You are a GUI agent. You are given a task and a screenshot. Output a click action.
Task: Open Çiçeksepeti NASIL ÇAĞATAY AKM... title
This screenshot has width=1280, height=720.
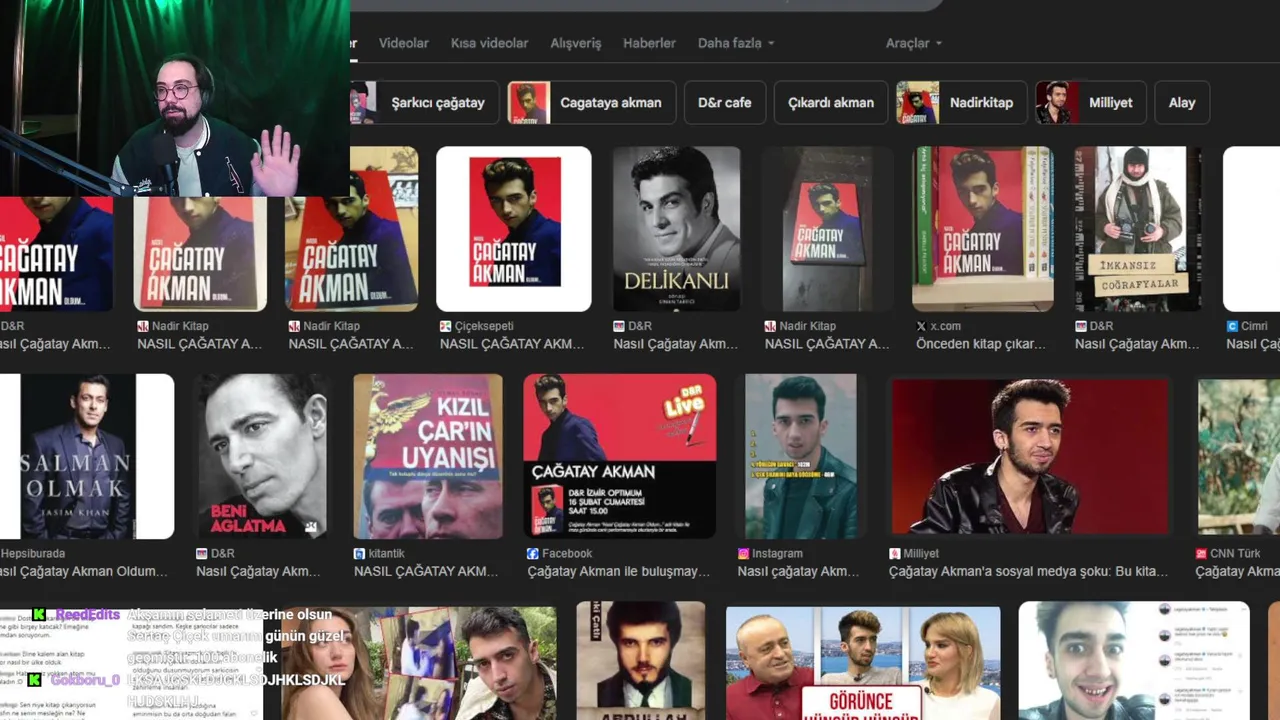click(x=512, y=344)
